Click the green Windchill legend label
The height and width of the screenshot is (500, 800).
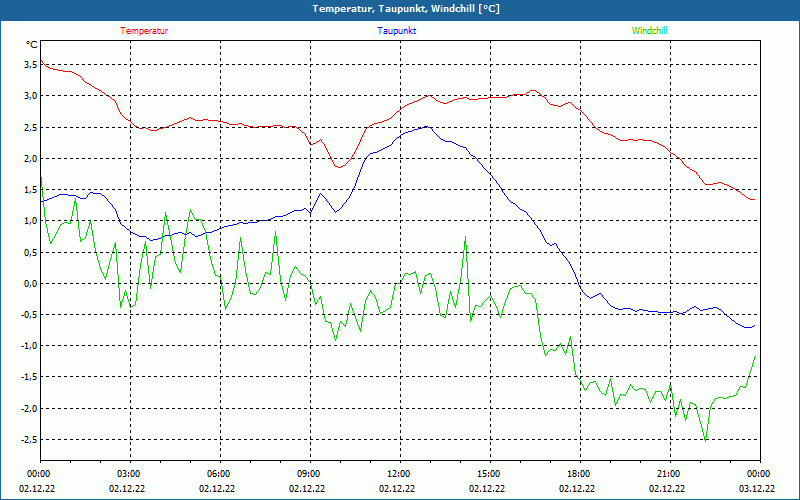click(x=649, y=31)
